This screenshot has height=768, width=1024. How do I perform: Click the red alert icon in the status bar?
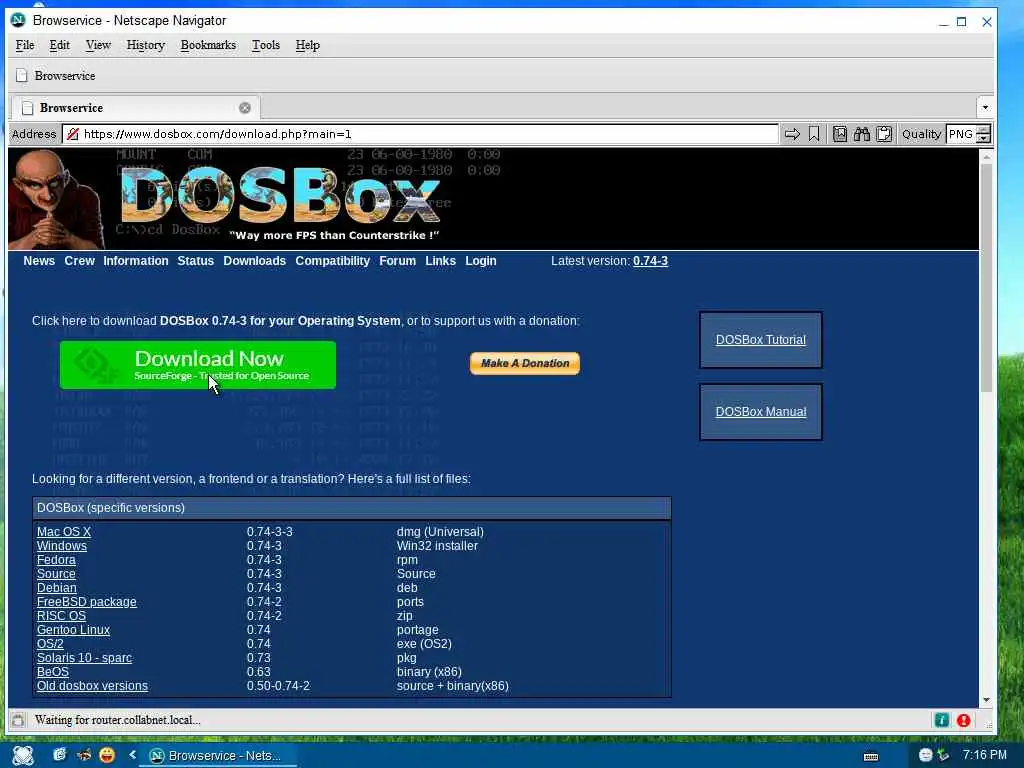point(963,720)
